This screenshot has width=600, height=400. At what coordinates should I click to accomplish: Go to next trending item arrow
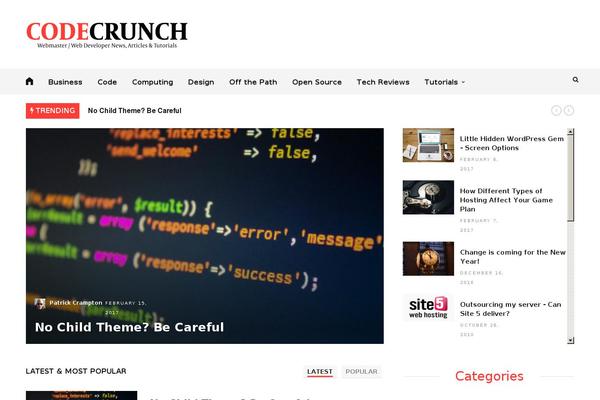click(569, 111)
